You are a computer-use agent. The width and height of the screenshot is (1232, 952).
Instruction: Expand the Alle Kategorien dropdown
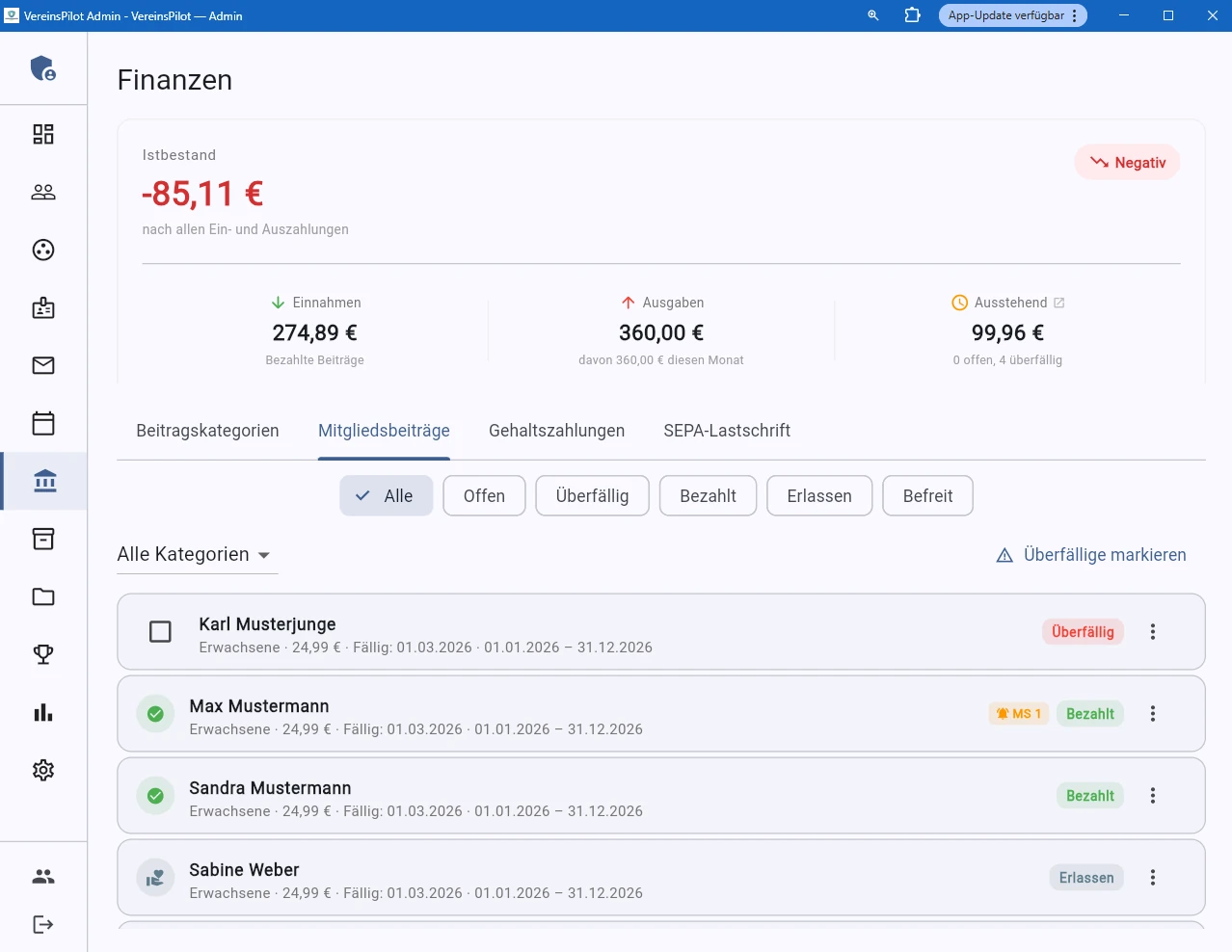click(196, 554)
